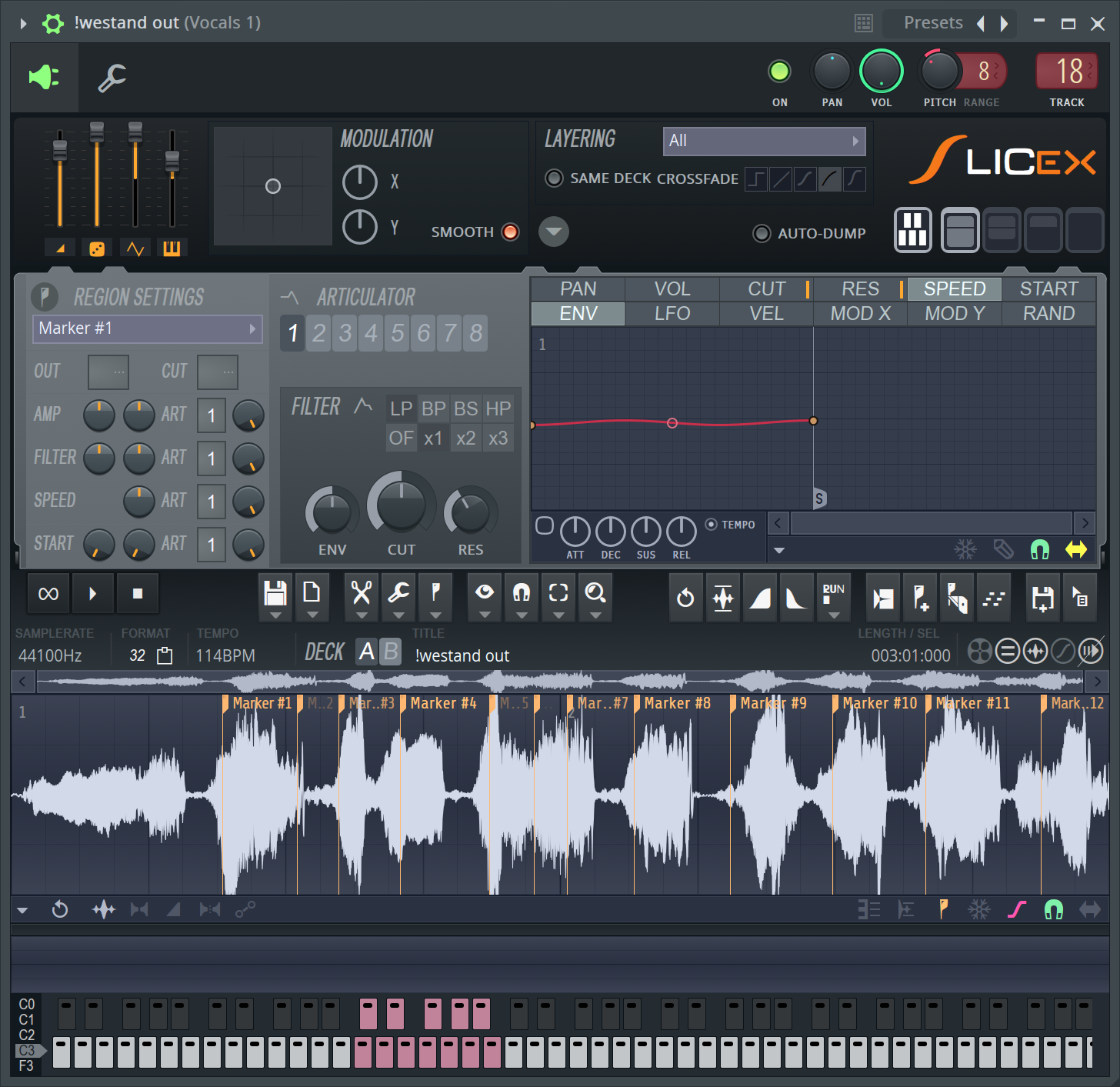This screenshot has height=1087, width=1120.
Task: Open the waveform options arrow at bottom left
Action: pos(22,911)
